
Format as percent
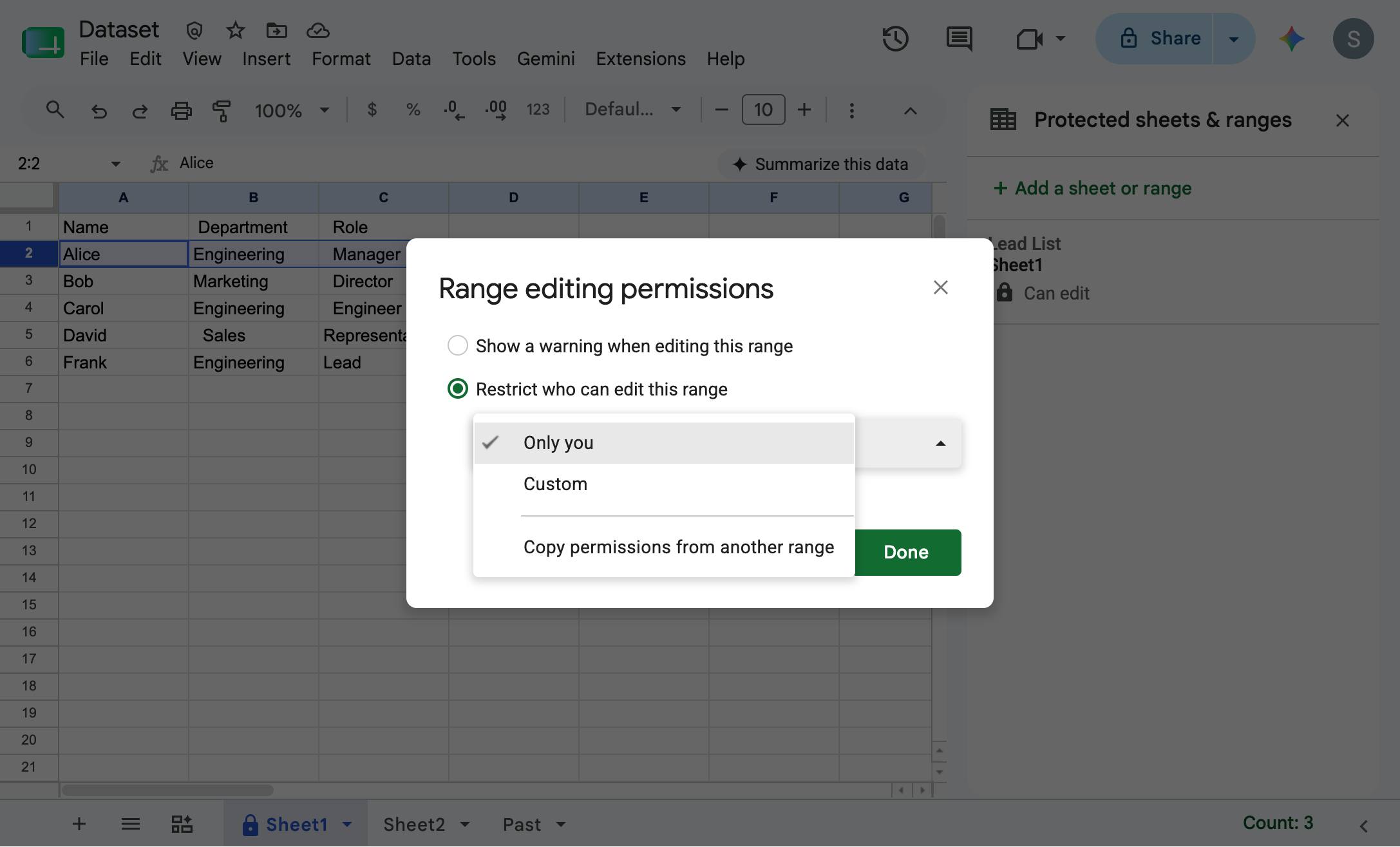(x=413, y=110)
